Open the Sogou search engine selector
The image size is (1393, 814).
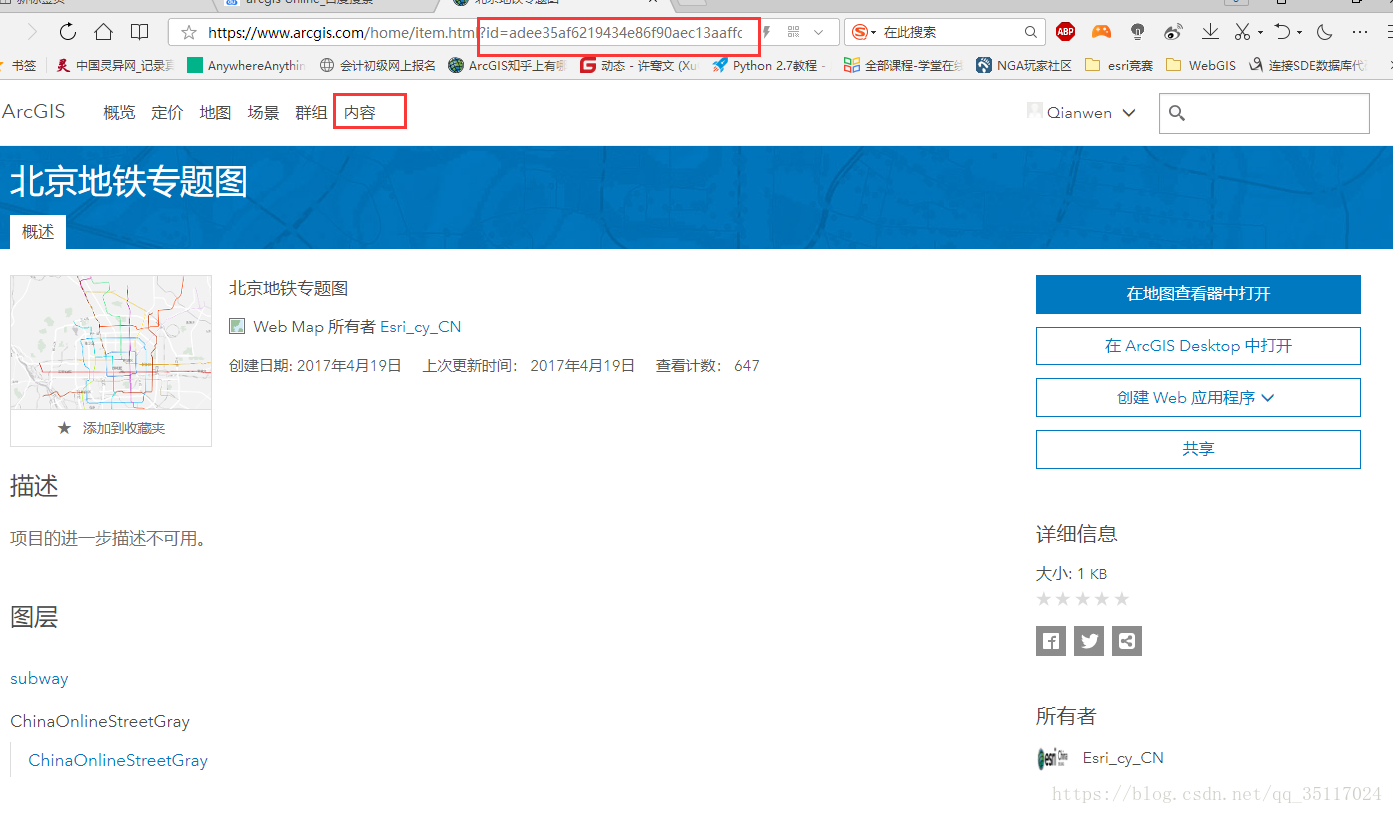click(863, 32)
